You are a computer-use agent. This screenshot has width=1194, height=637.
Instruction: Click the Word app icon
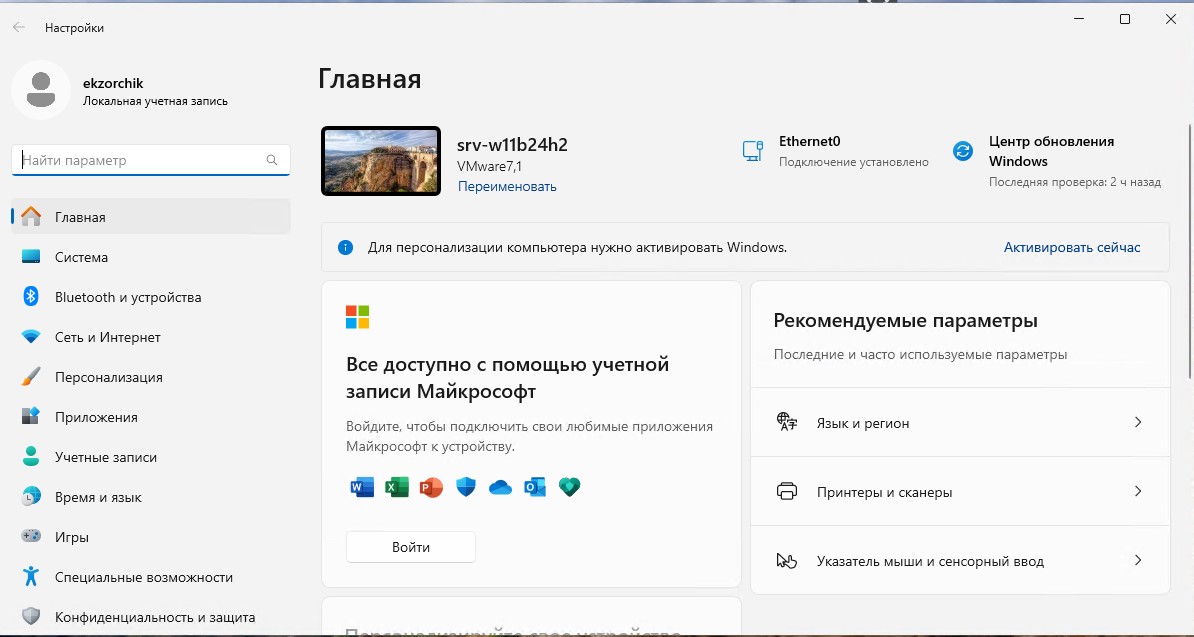click(362, 487)
